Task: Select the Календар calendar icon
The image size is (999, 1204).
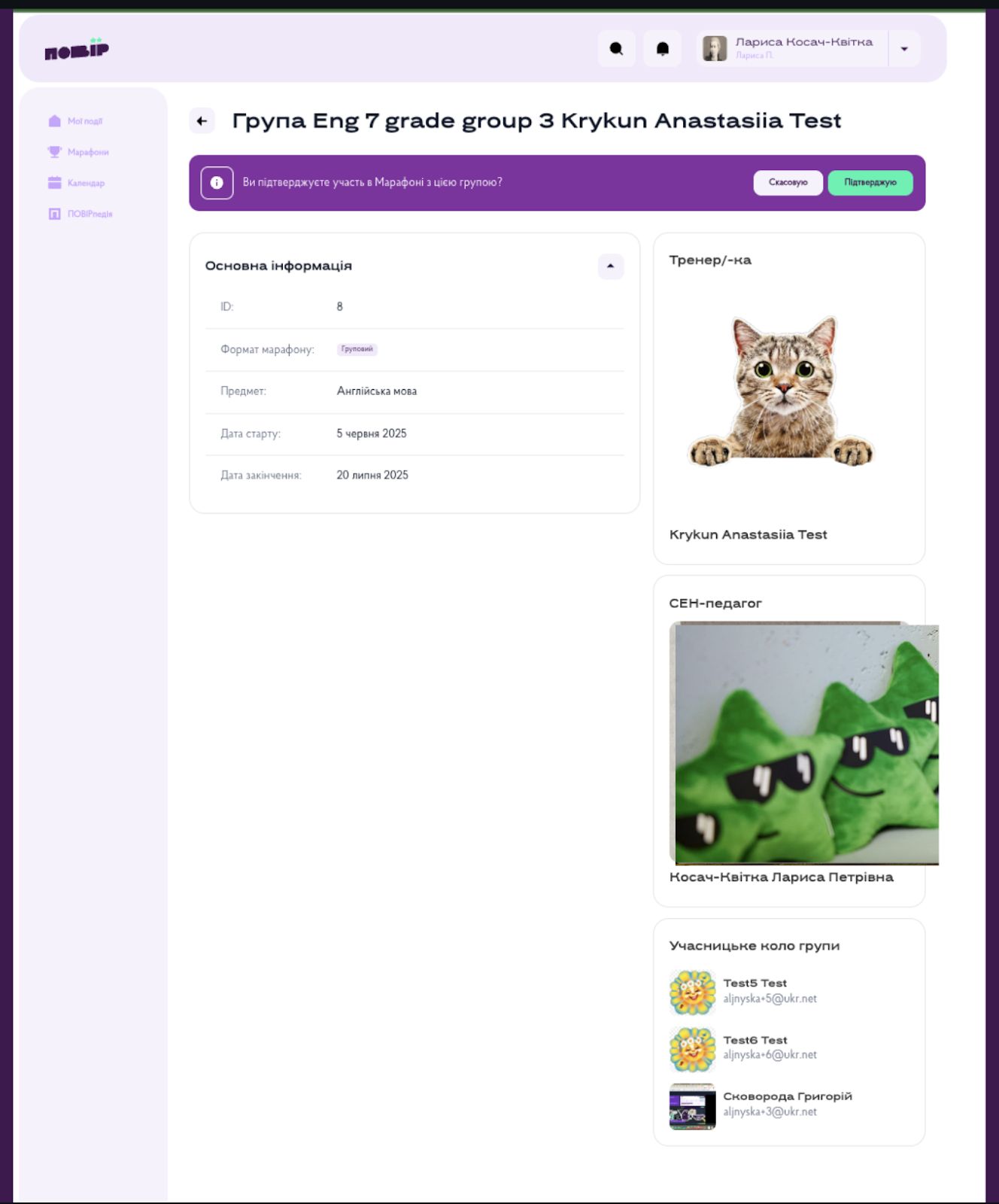Action: coord(54,183)
